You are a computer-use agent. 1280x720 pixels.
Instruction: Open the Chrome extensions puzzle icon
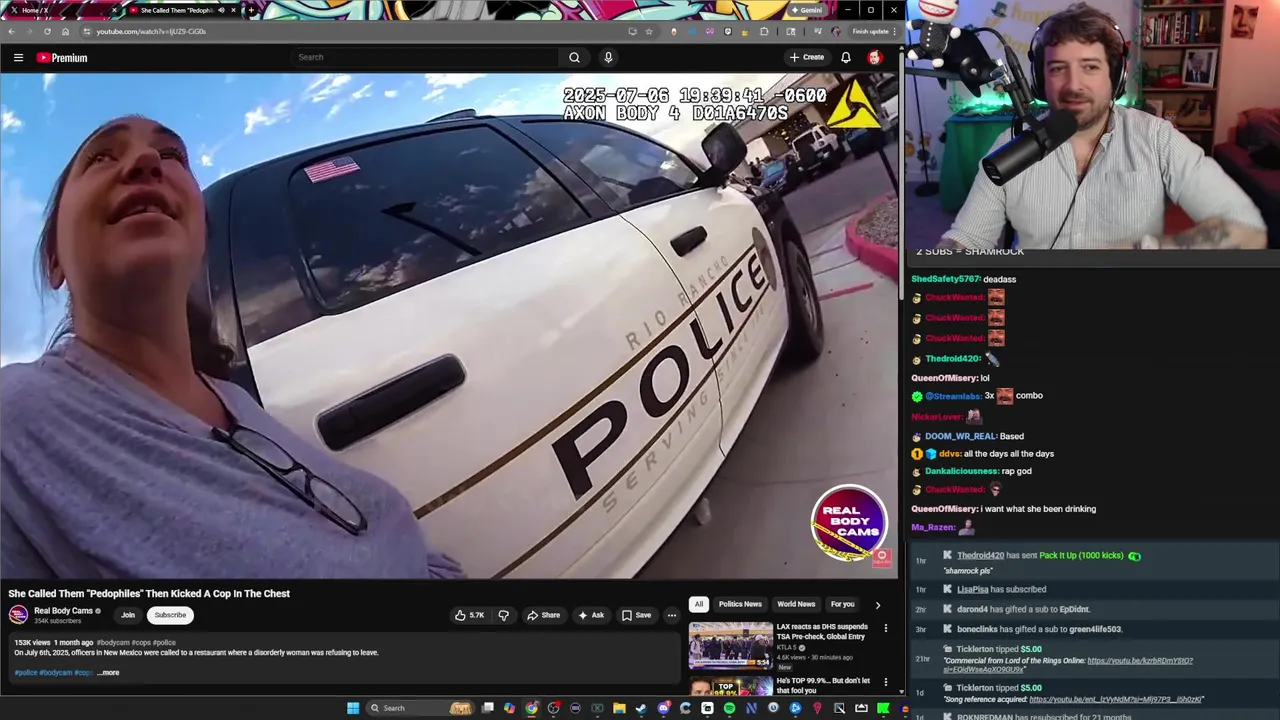click(x=764, y=31)
